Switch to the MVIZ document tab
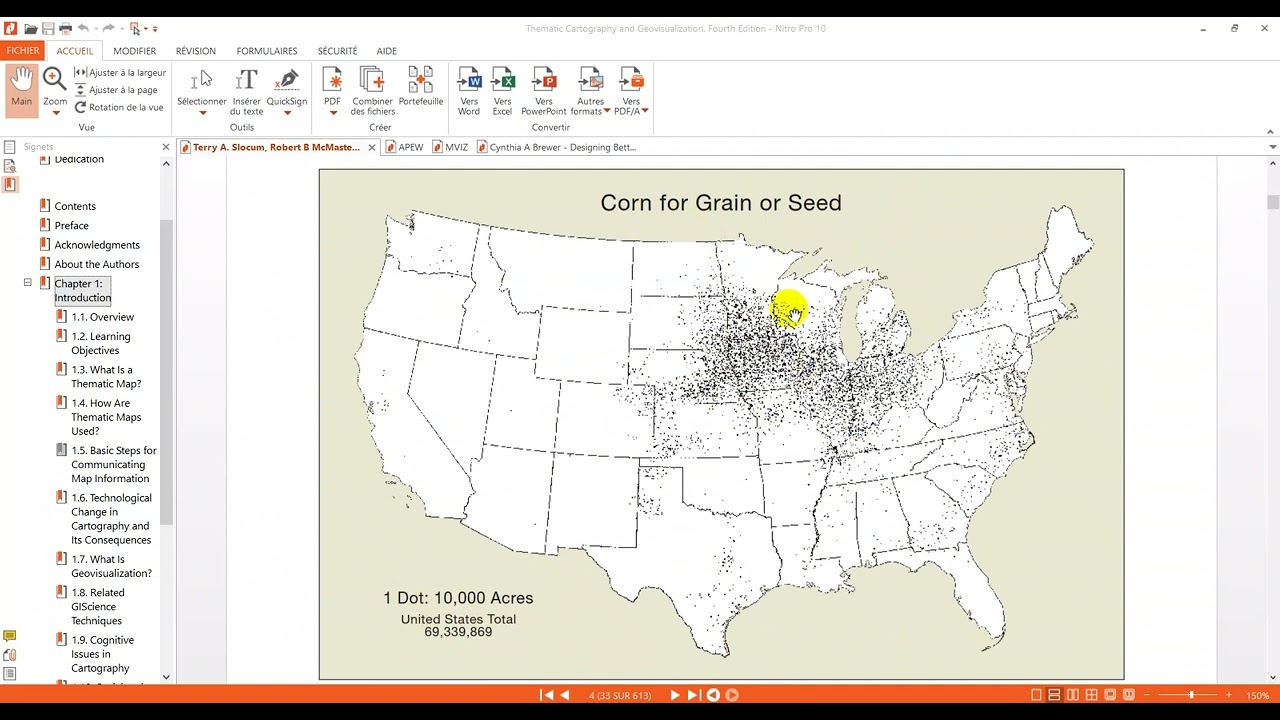Screen dimensions: 1280x720 [x=449, y=147]
